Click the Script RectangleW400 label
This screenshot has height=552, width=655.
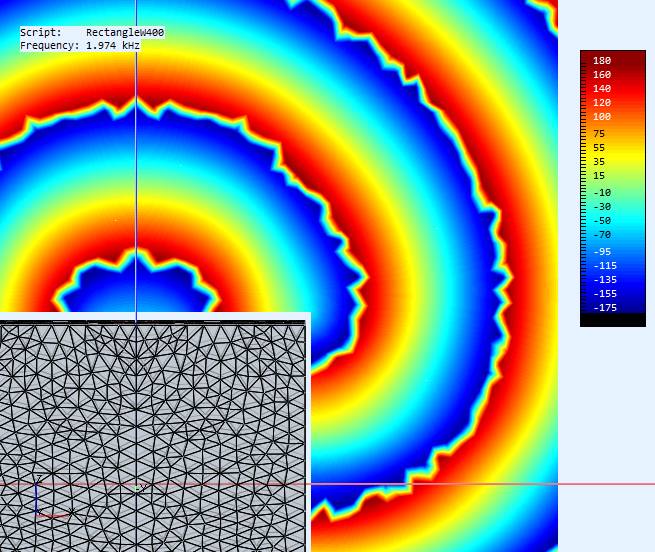pyautogui.click(x=92, y=32)
